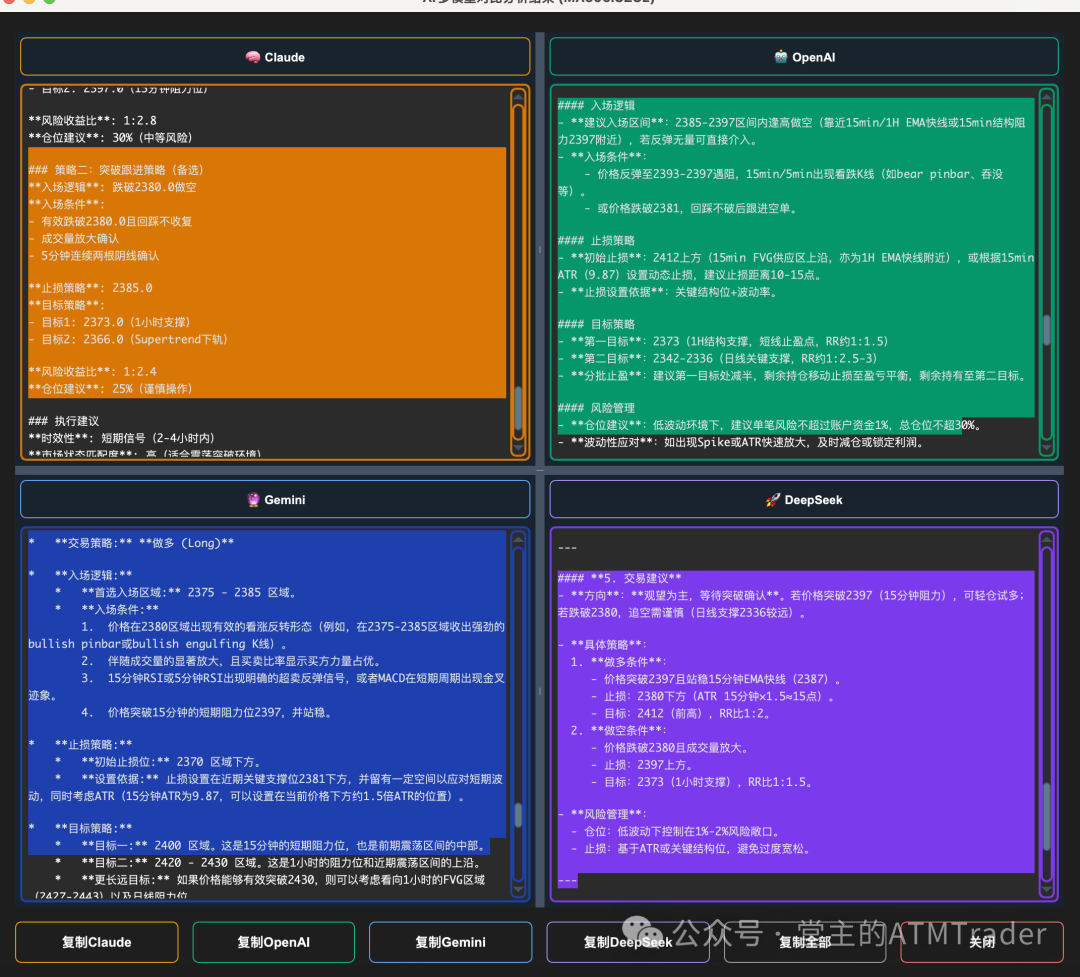This screenshot has height=977, width=1080.
Task: Click '#### 止损策略' heading in OpenAI panel
Action: pyautogui.click(x=596, y=240)
